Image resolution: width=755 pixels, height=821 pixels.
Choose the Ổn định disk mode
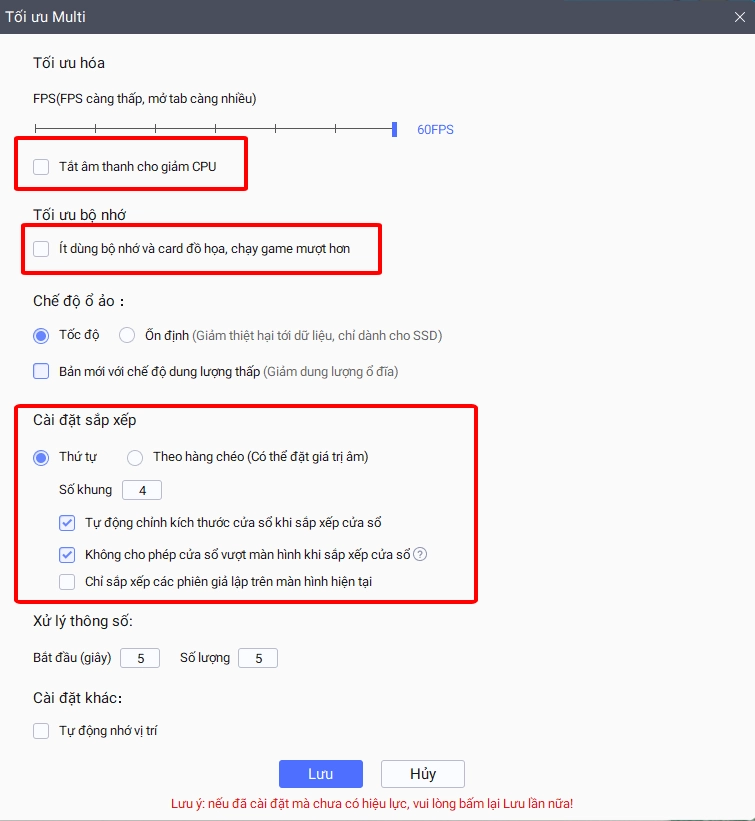(127, 335)
